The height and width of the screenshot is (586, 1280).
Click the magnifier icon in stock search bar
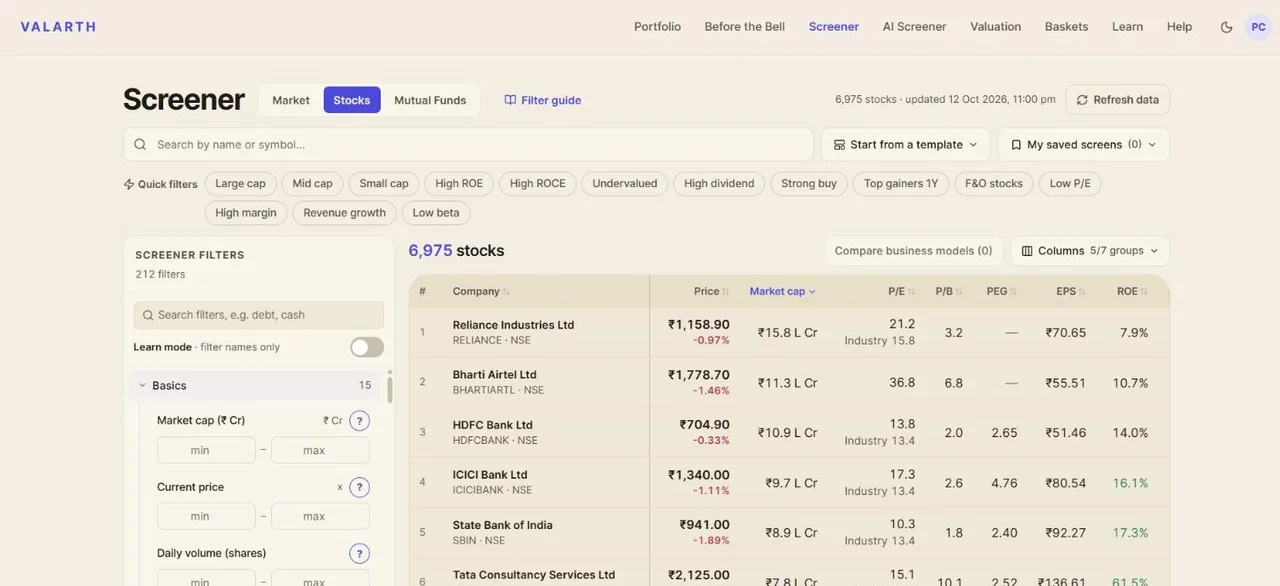point(140,144)
